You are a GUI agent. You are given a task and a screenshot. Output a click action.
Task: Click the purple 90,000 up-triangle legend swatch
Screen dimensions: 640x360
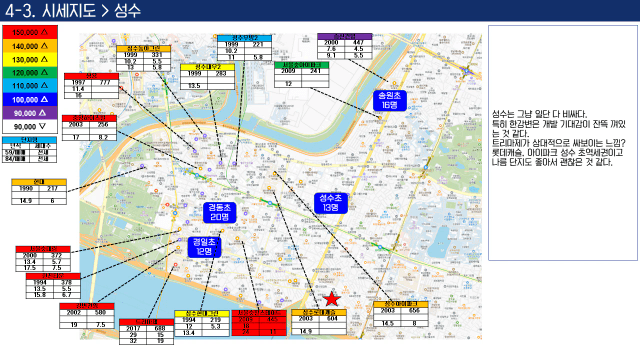pos(30,113)
